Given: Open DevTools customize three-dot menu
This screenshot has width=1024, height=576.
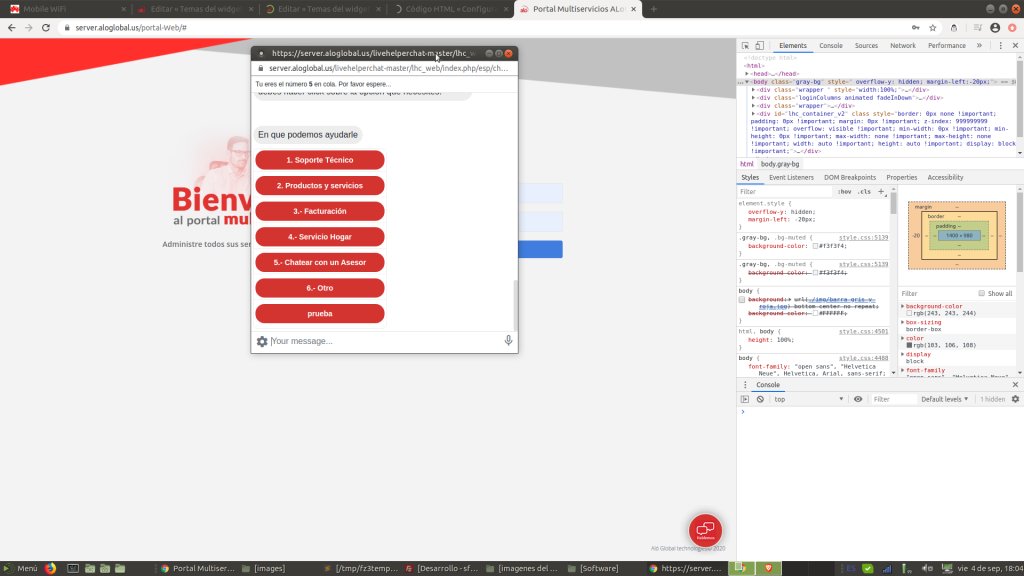Looking at the screenshot, I should coord(1000,46).
